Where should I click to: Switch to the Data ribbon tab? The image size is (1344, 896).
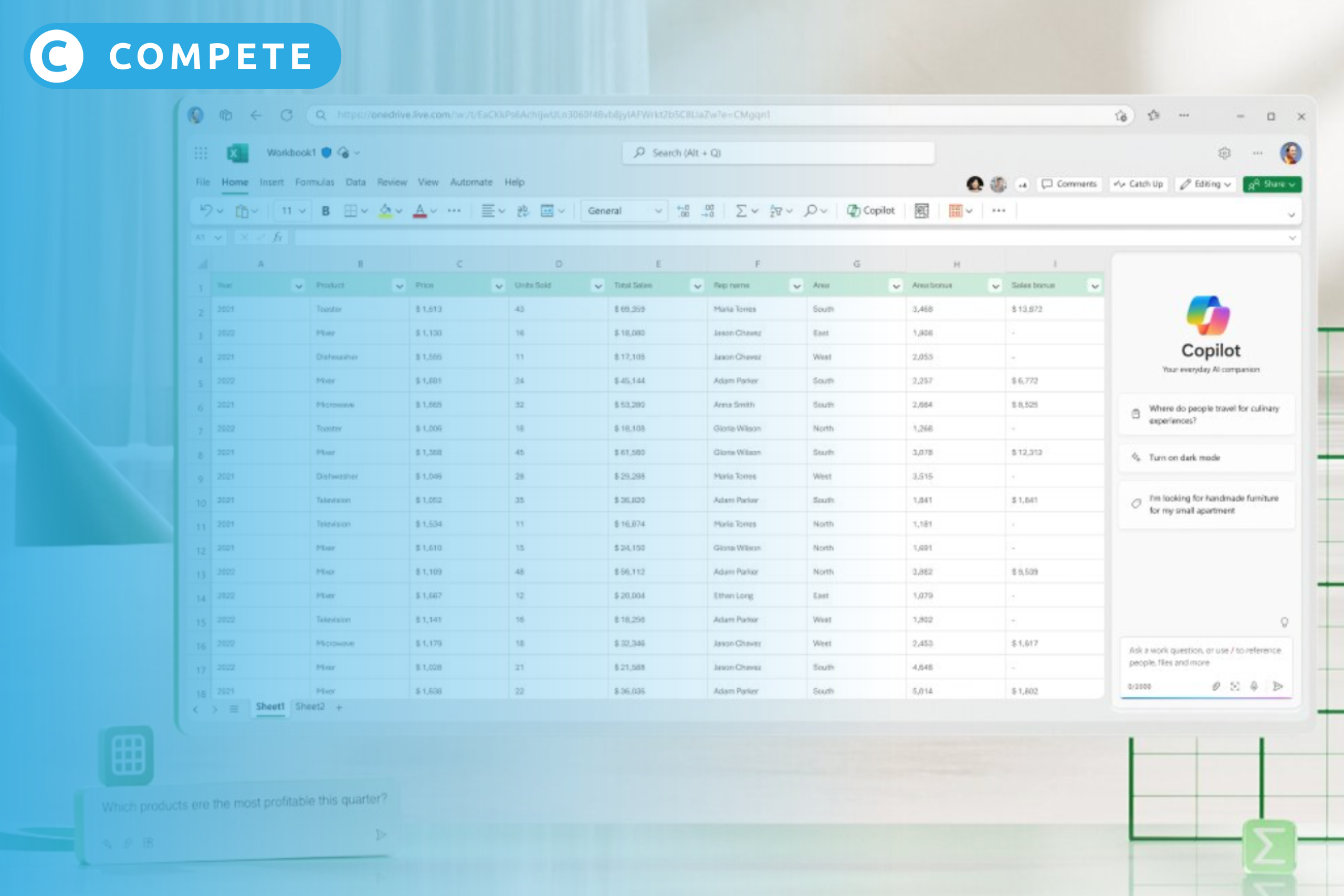(x=355, y=182)
